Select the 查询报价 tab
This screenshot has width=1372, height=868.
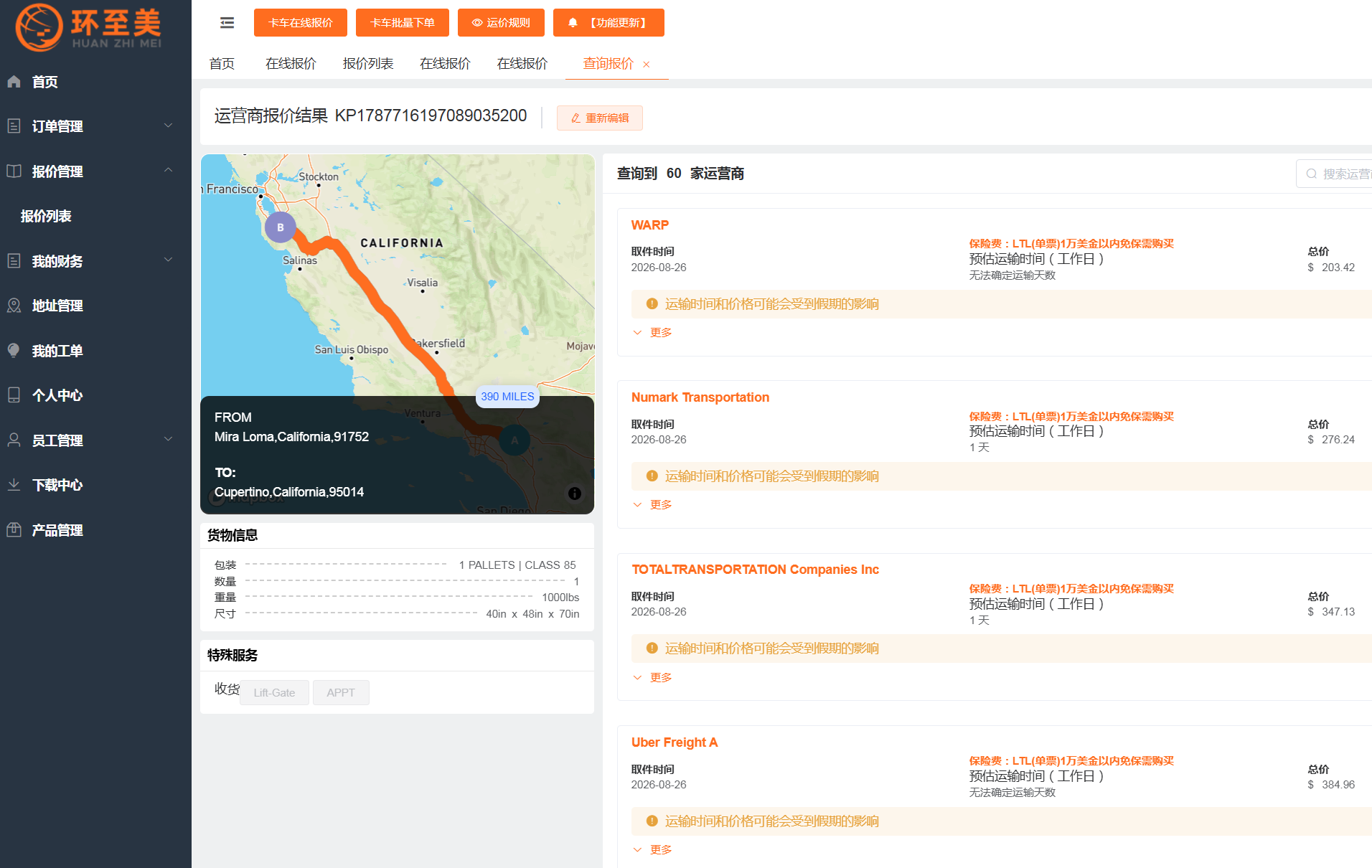click(609, 64)
